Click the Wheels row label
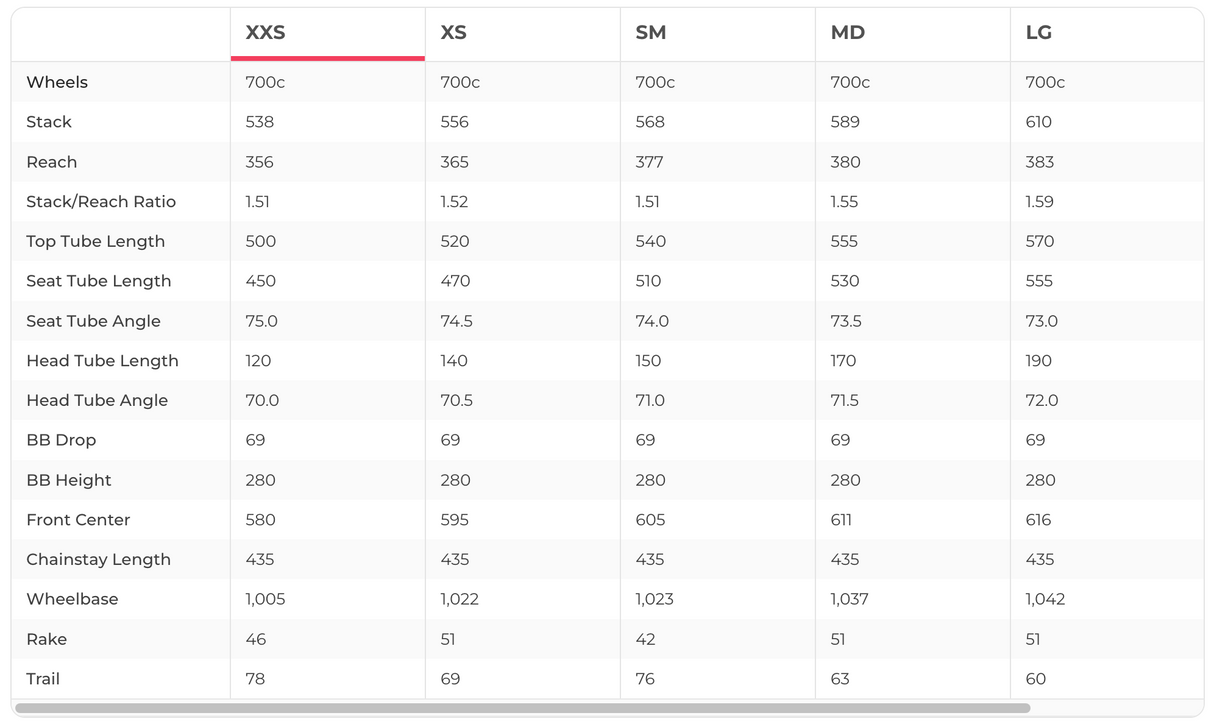The width and height of the screenshot is (1214, 724). point(57,82)
